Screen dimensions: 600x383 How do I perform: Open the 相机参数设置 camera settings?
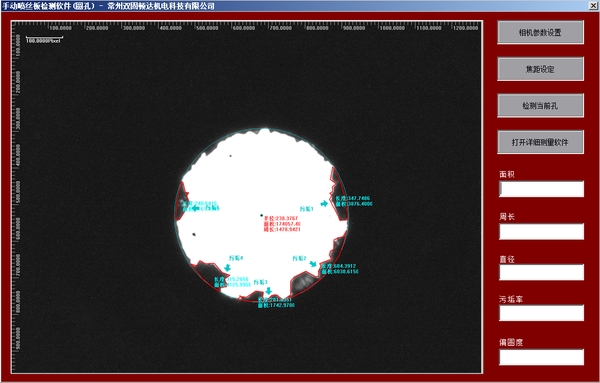540,33
